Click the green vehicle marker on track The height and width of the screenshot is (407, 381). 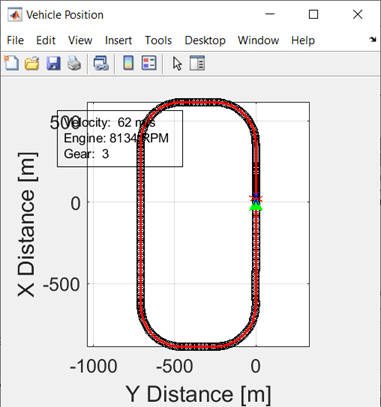256,207
